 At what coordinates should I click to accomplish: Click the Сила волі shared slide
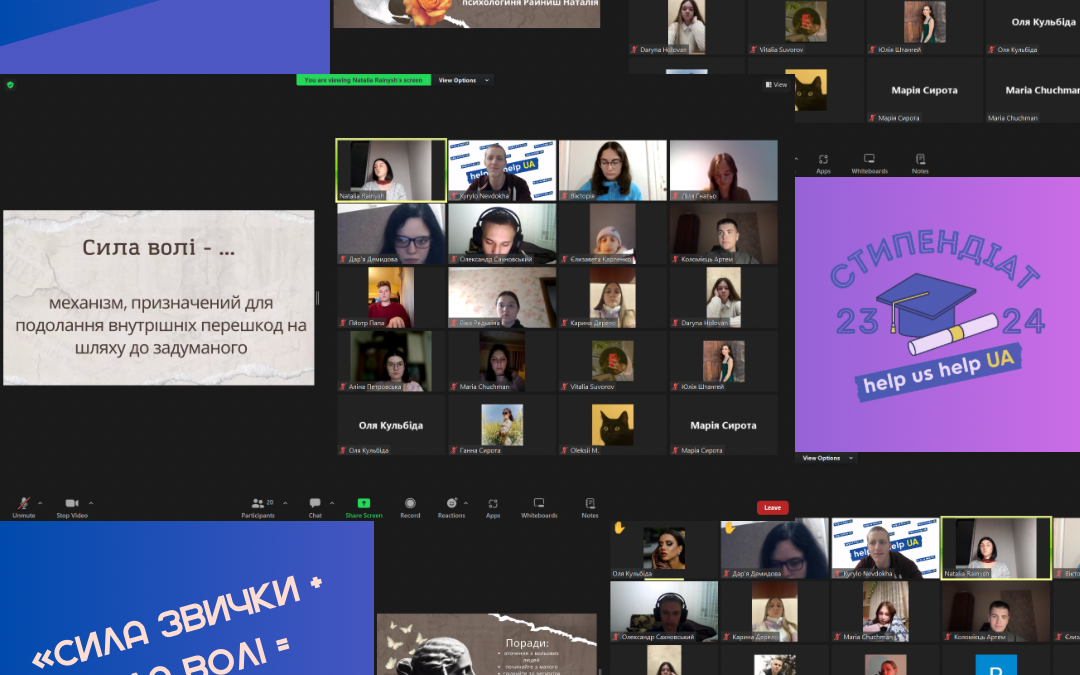click(x=158, y=297)
